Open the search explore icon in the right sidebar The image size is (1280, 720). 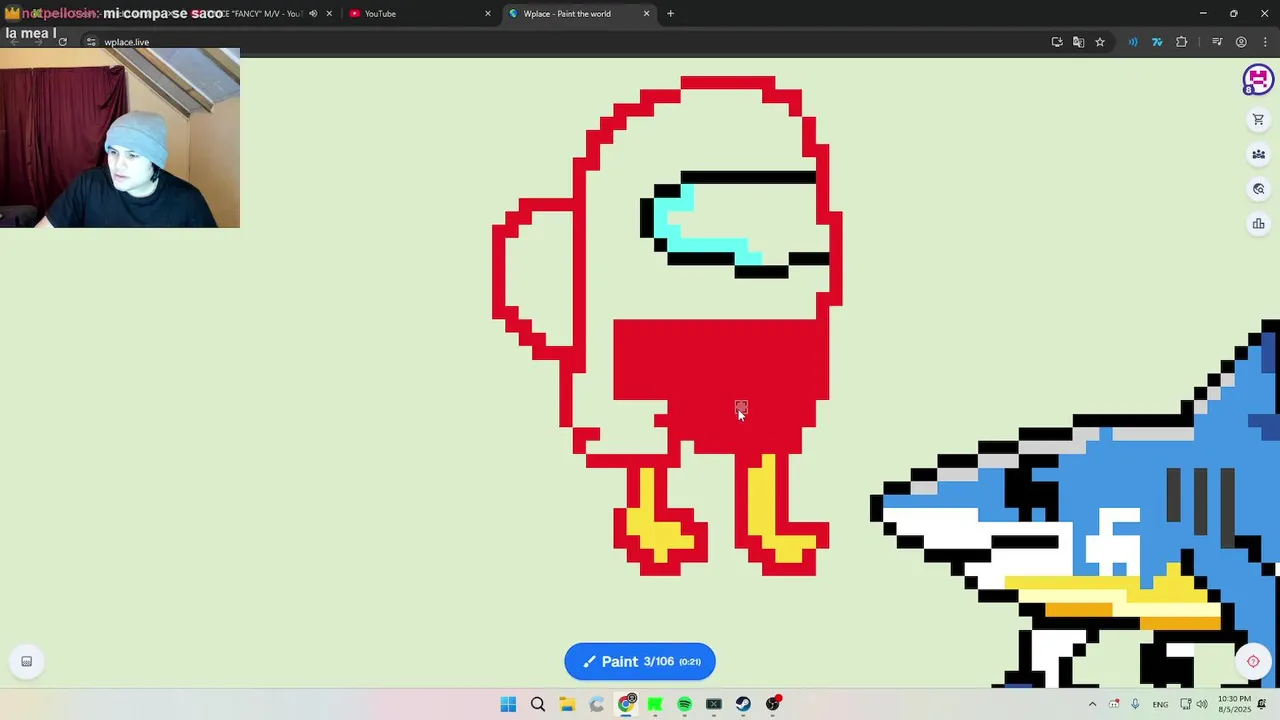pyautogui.click(x=1258, y=189)
